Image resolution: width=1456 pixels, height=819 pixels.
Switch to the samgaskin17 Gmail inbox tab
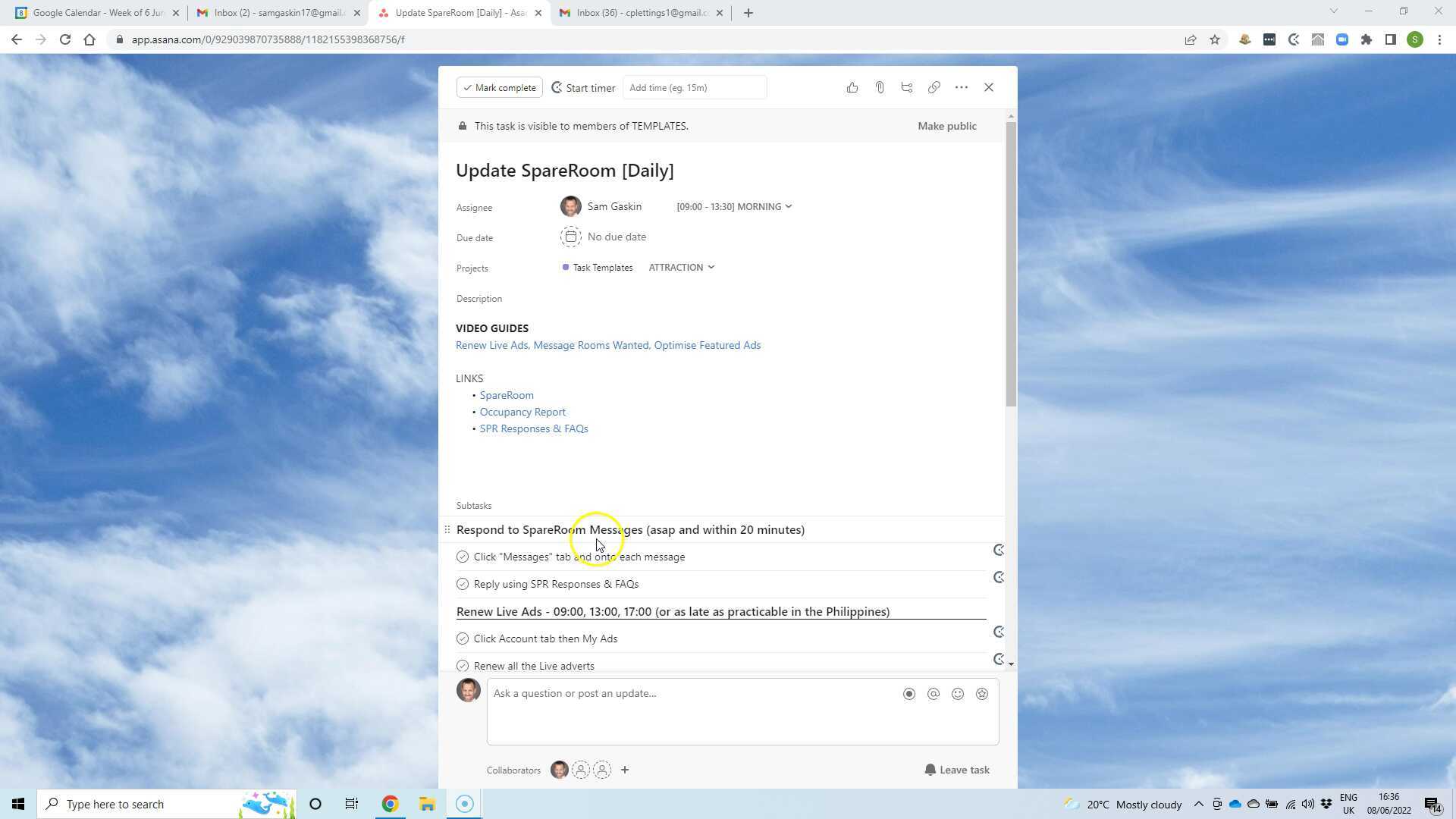pyautogui.click(x=278, y=13)
